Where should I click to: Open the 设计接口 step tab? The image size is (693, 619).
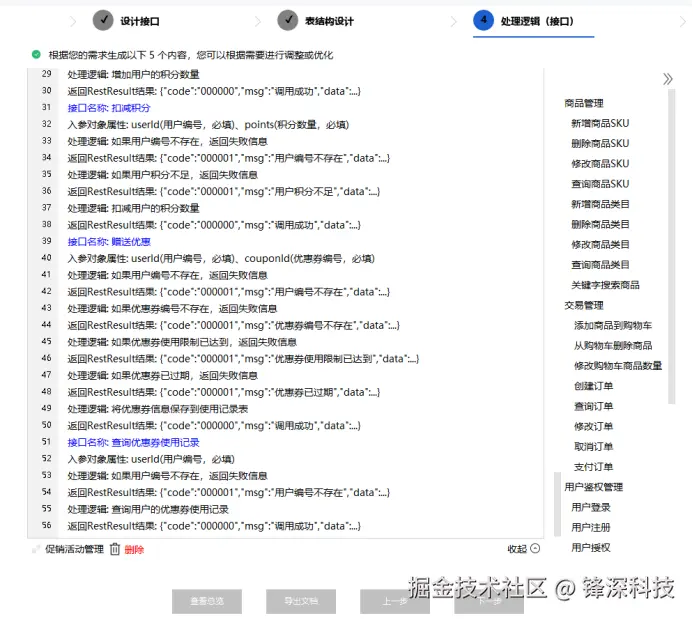click(140, 21)
